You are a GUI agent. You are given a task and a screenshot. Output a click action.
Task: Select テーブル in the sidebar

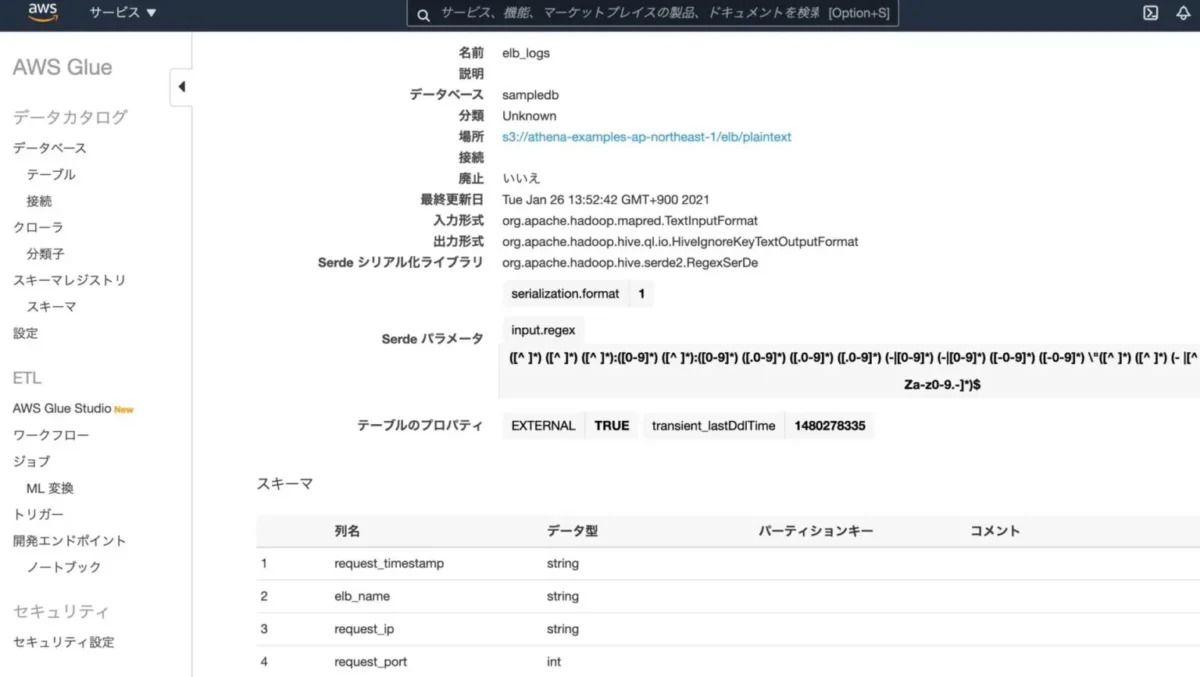click(50, 175)
